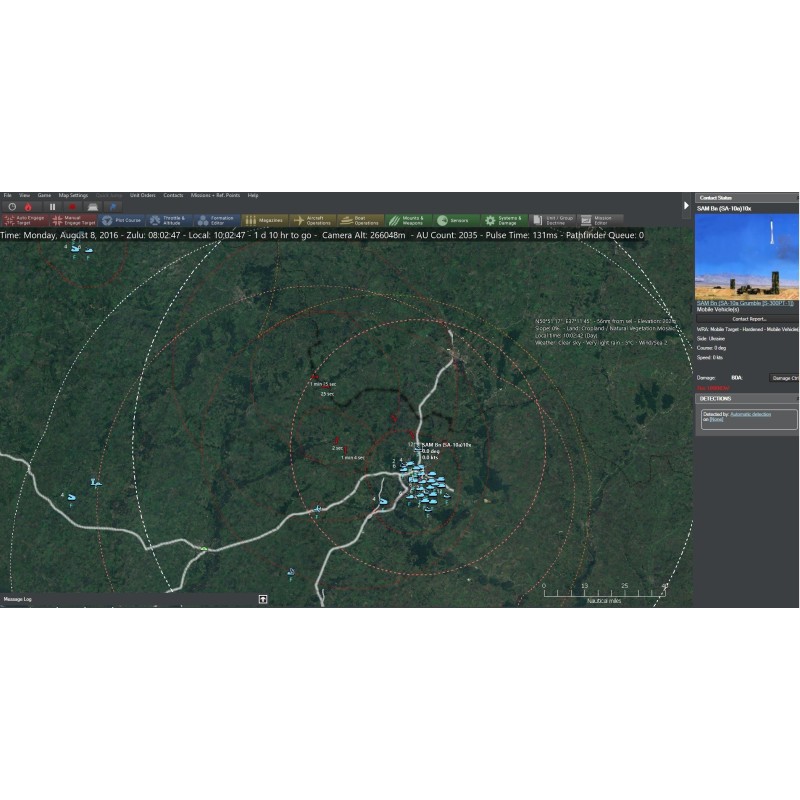Open the Sensors window

[x=455, y=220]
